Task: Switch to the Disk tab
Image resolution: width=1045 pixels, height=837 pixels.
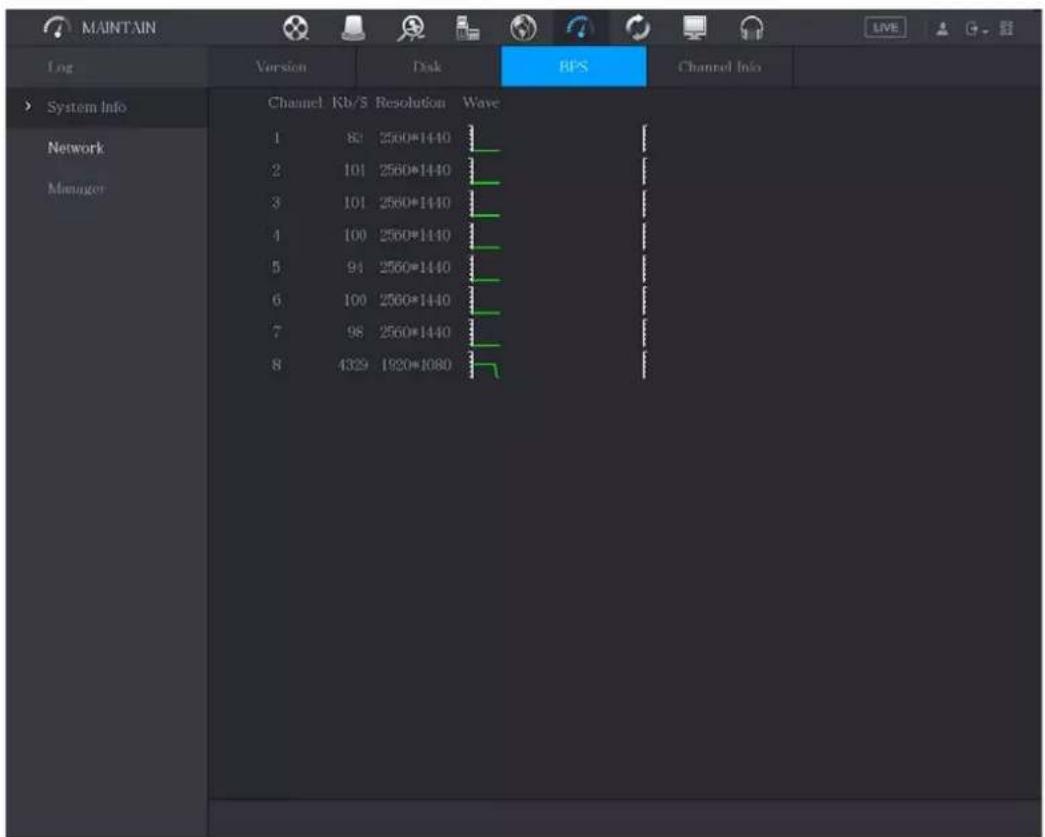Action: coord(427,67)
